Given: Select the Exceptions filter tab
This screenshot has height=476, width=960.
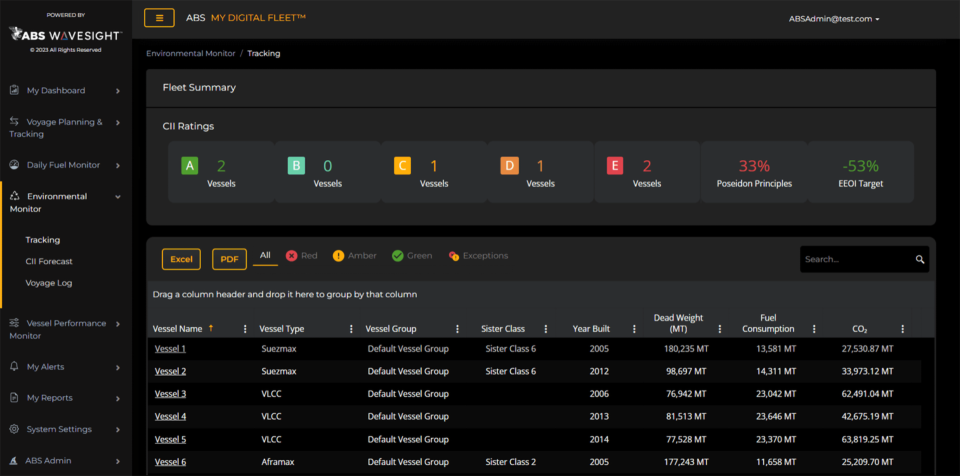Looking at the screenshot, I should [478, 255].
